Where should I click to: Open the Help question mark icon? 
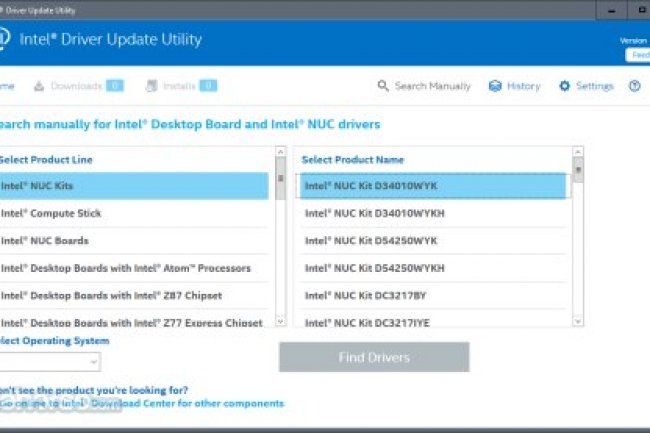(x=635, y=86)
